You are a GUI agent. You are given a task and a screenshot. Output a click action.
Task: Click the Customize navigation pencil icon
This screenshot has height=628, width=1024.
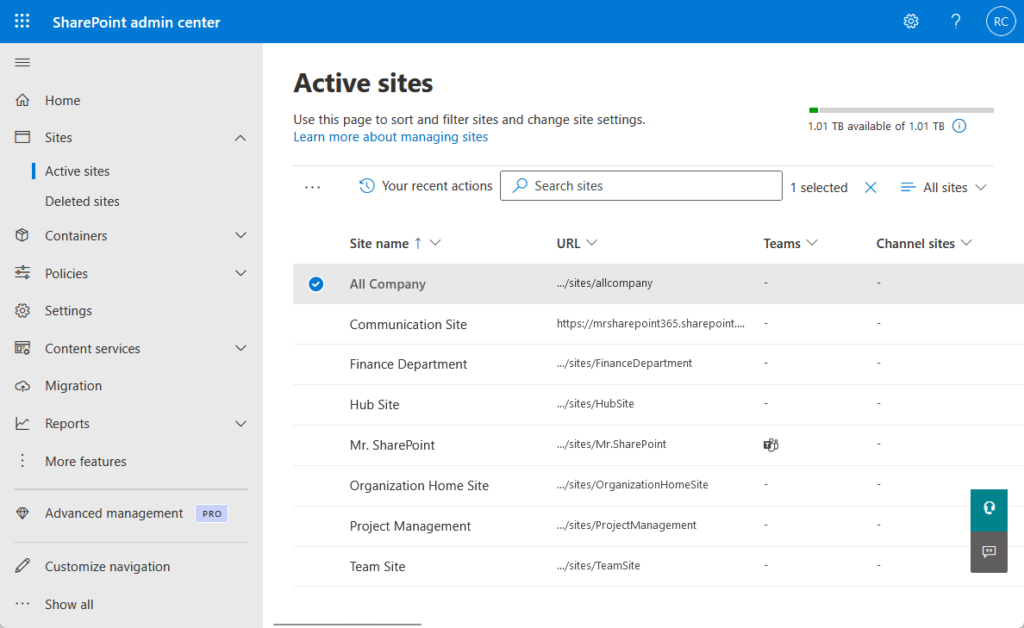(22, 565)
